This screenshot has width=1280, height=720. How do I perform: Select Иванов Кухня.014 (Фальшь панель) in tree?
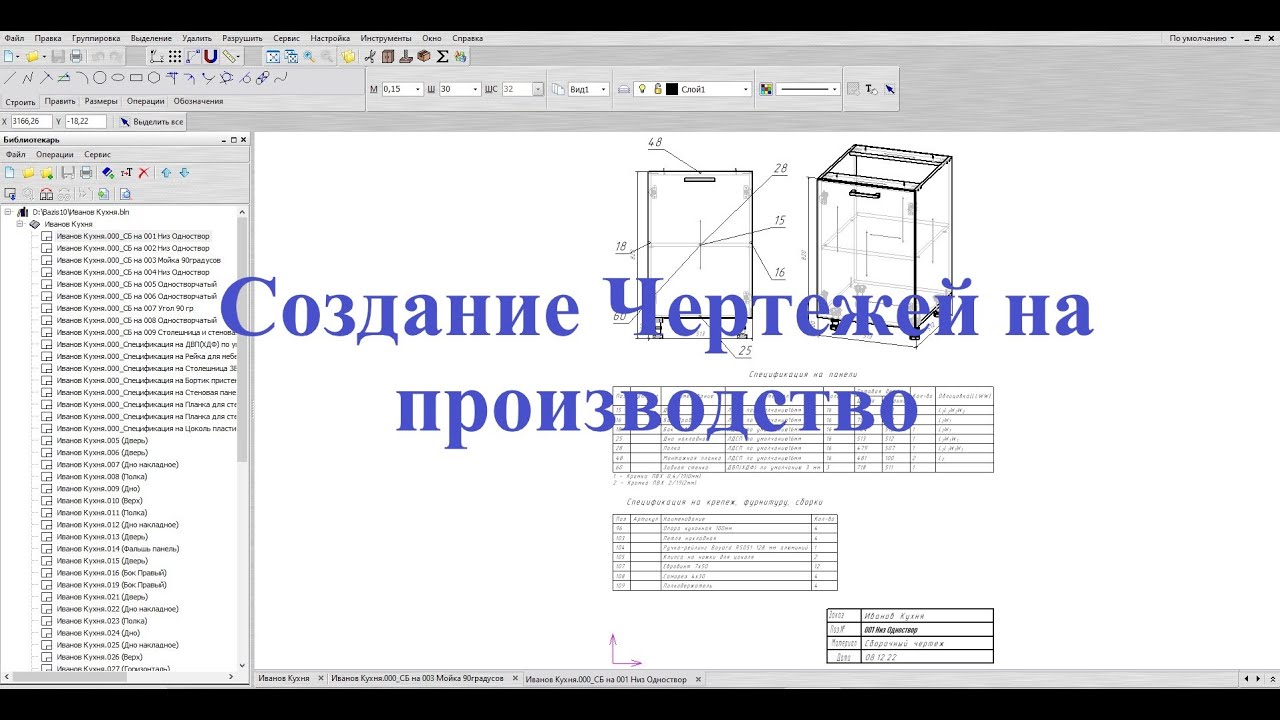tap(117, 548)
